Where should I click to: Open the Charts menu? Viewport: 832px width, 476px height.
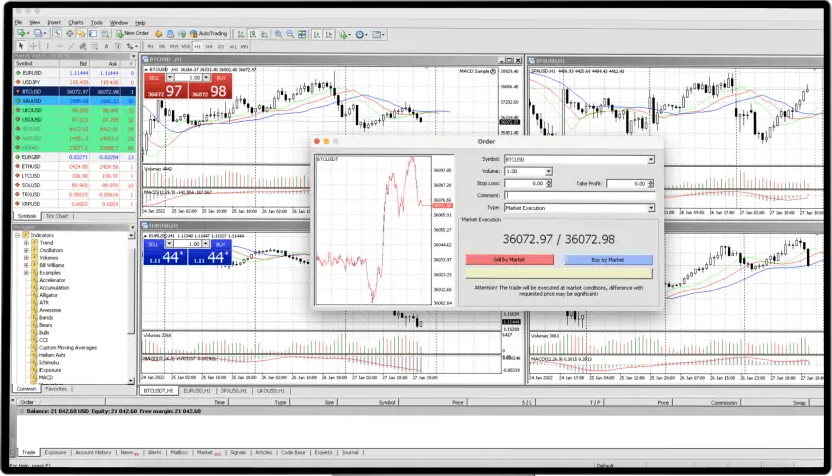[x=76, y=21]
